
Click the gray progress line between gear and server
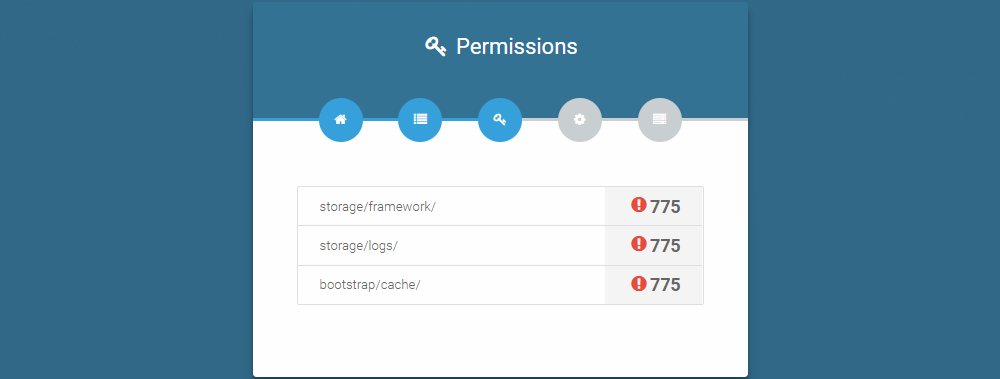[620, 119]
